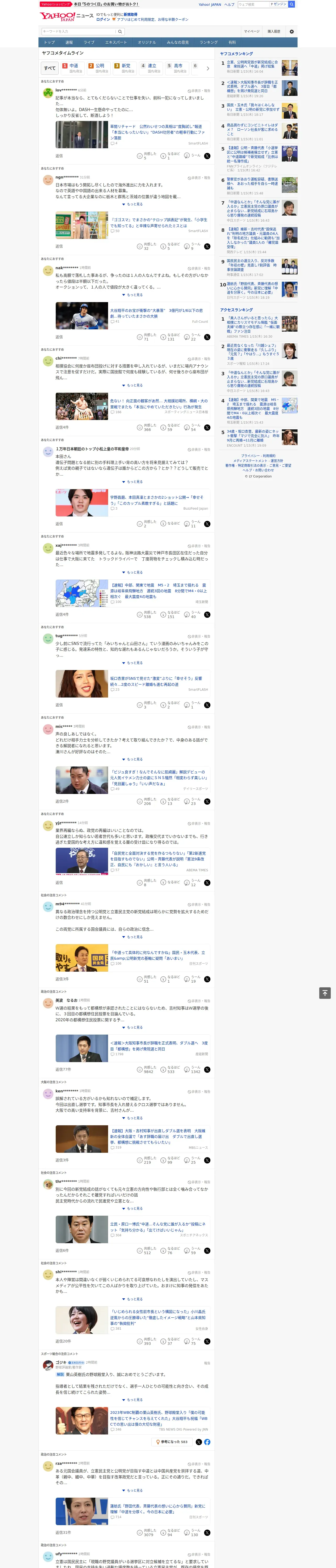Click 共感した icon on ngn******** comment
Image resolution: width=336 pixels, height=1568 pixels.
(x=140, y=246)
